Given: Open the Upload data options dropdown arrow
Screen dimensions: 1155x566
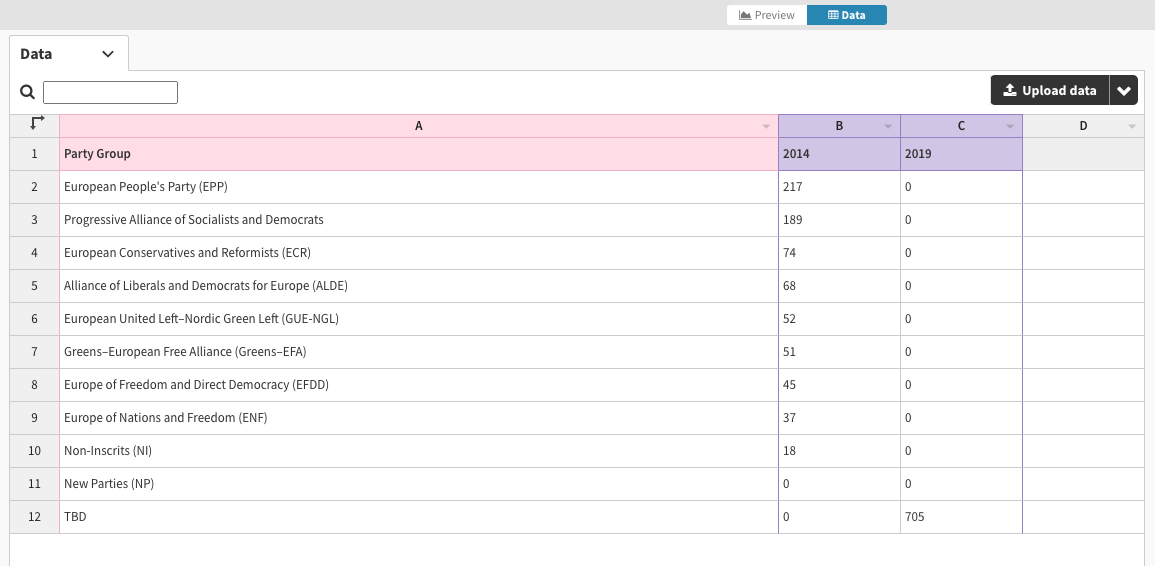Looking at the screenshot, I should [1123, 91].
